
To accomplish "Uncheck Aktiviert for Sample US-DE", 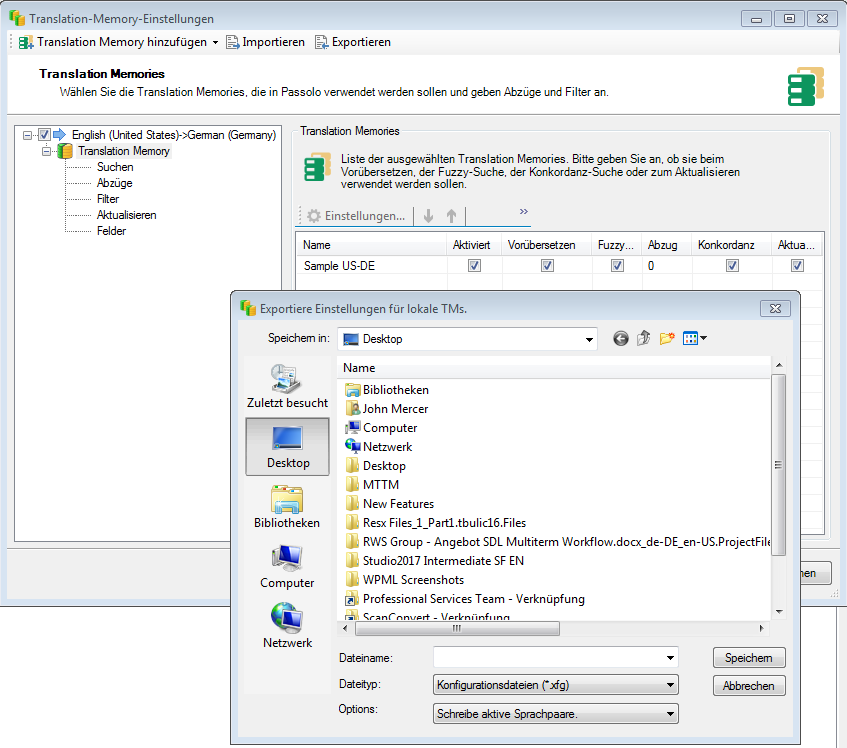I will coord(474,266).
